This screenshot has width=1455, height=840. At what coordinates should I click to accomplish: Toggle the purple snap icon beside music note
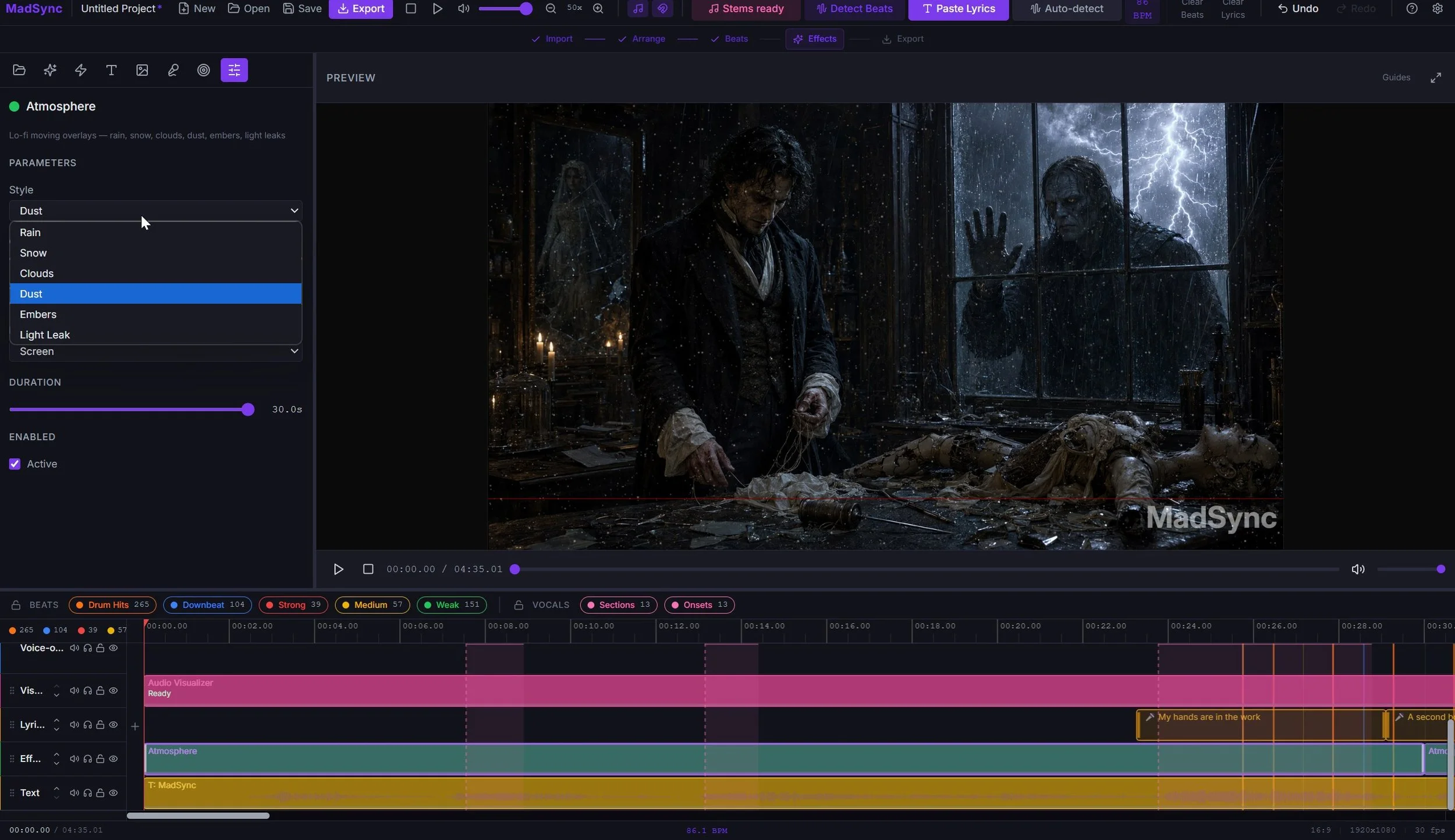(x=662, y=9)
